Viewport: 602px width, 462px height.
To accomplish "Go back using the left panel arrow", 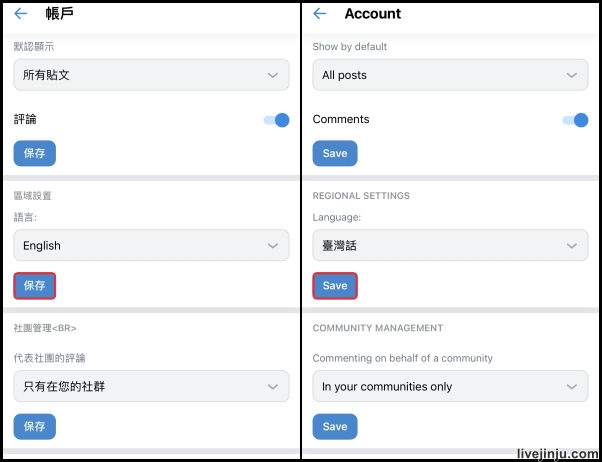I will tap(21, 14).
